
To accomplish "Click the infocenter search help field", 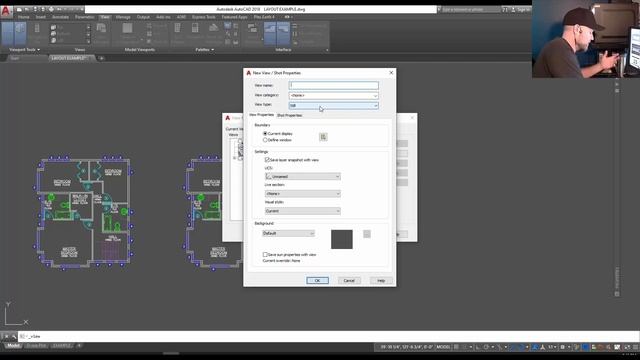I will (x=471, y=9).
